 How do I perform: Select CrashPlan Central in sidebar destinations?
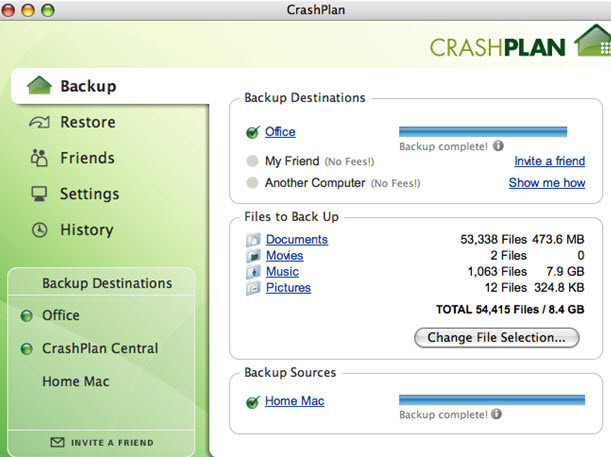click(100, 348)
